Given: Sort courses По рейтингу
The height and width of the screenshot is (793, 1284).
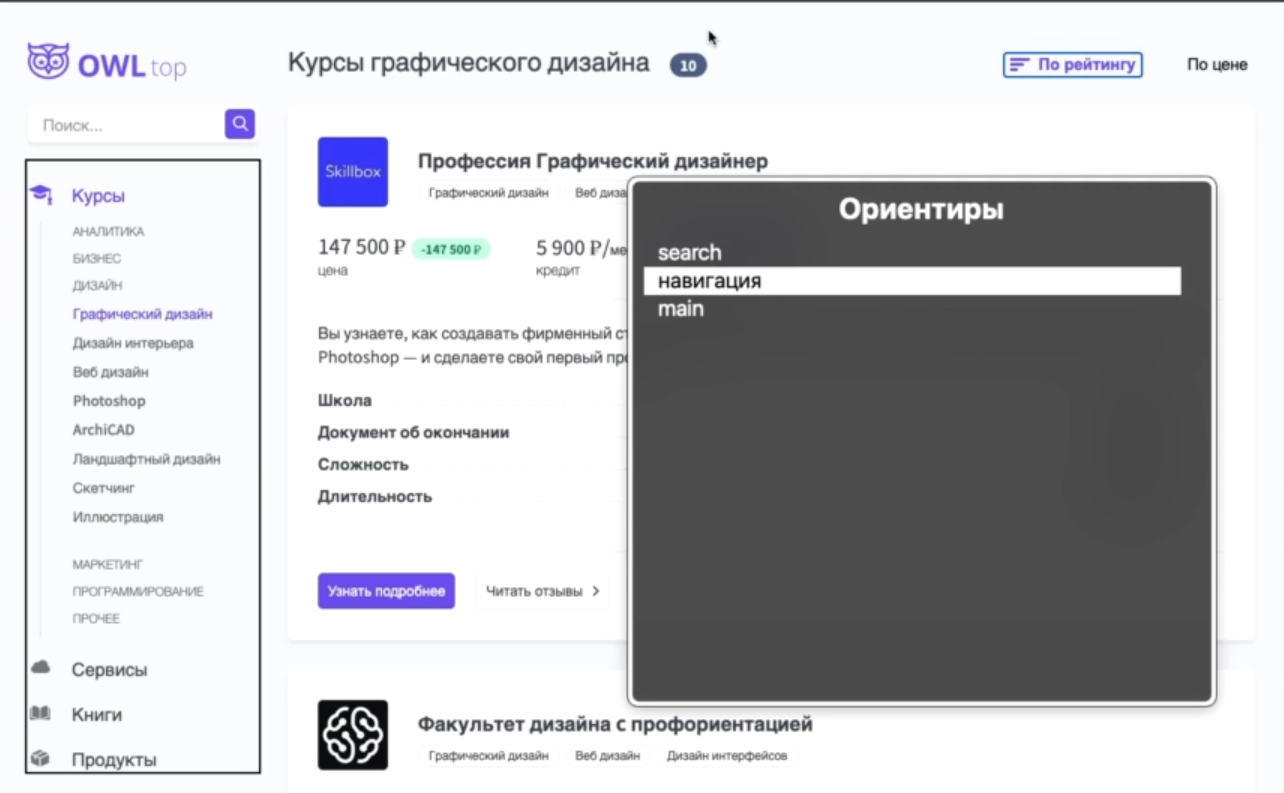Looking at the screenshot, I should [1073, 65].
